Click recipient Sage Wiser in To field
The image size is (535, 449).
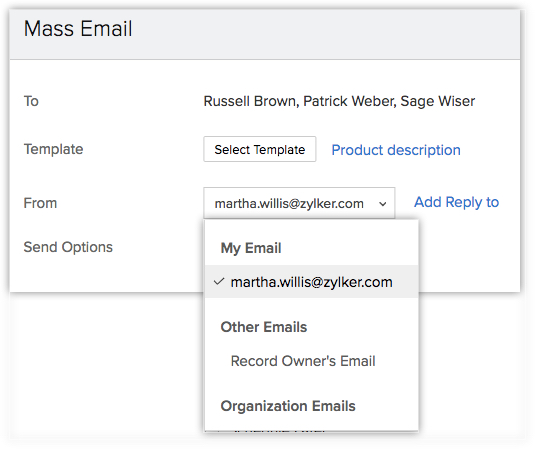438,101
